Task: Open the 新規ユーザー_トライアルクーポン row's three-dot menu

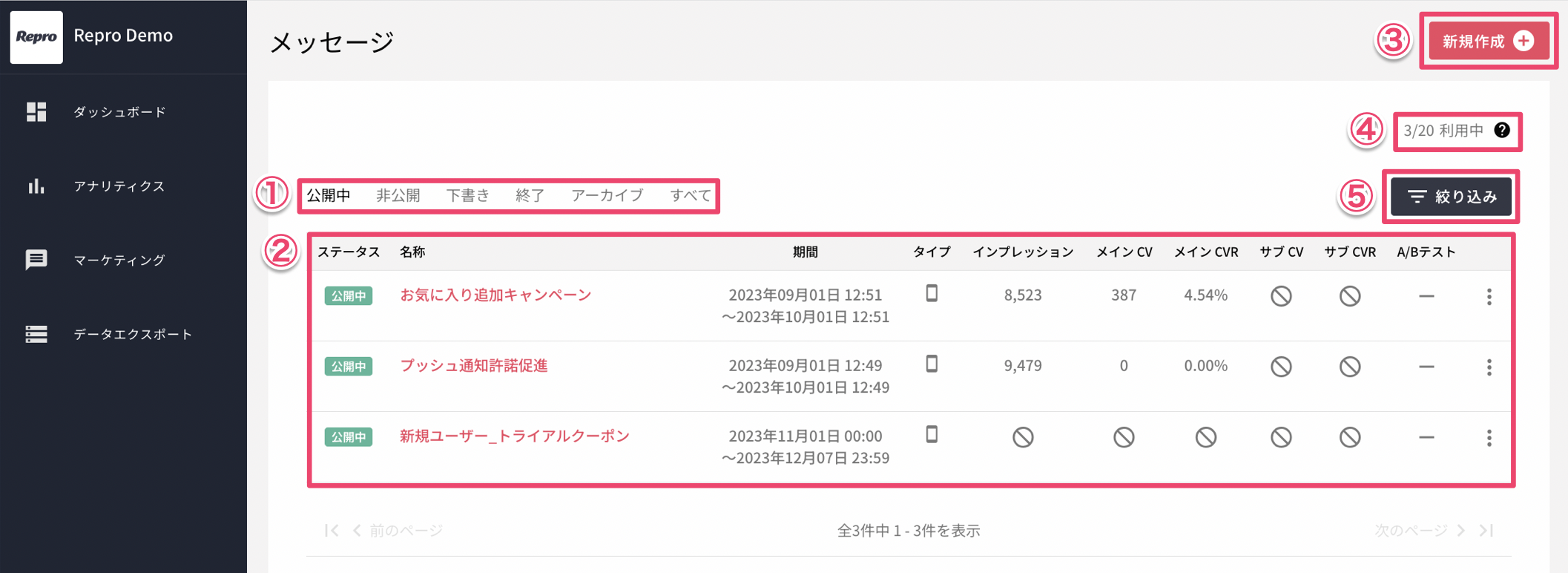Action: pyautogui.click(x=1489, y=438)
